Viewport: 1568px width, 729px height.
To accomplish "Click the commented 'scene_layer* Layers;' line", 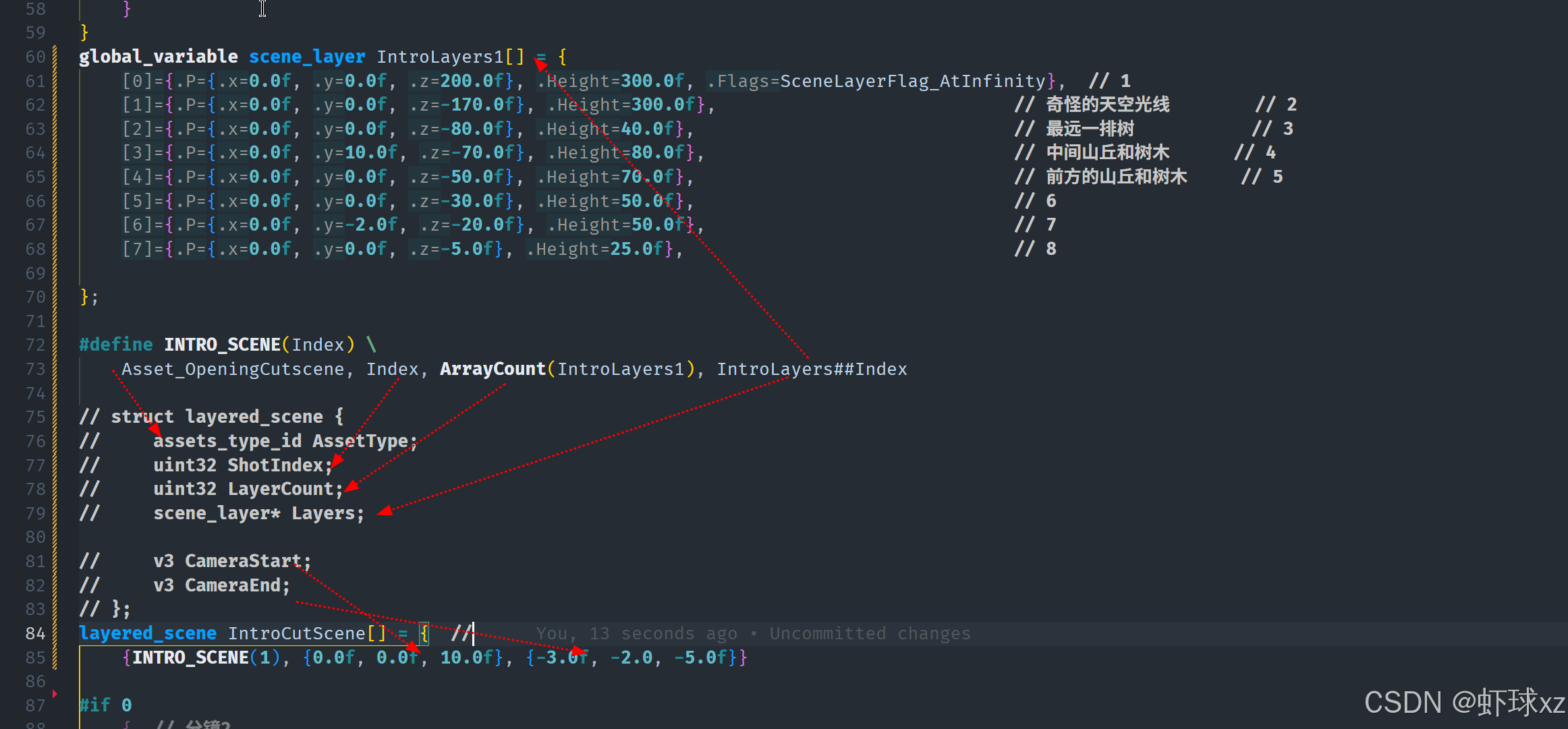I will [258, 513].
